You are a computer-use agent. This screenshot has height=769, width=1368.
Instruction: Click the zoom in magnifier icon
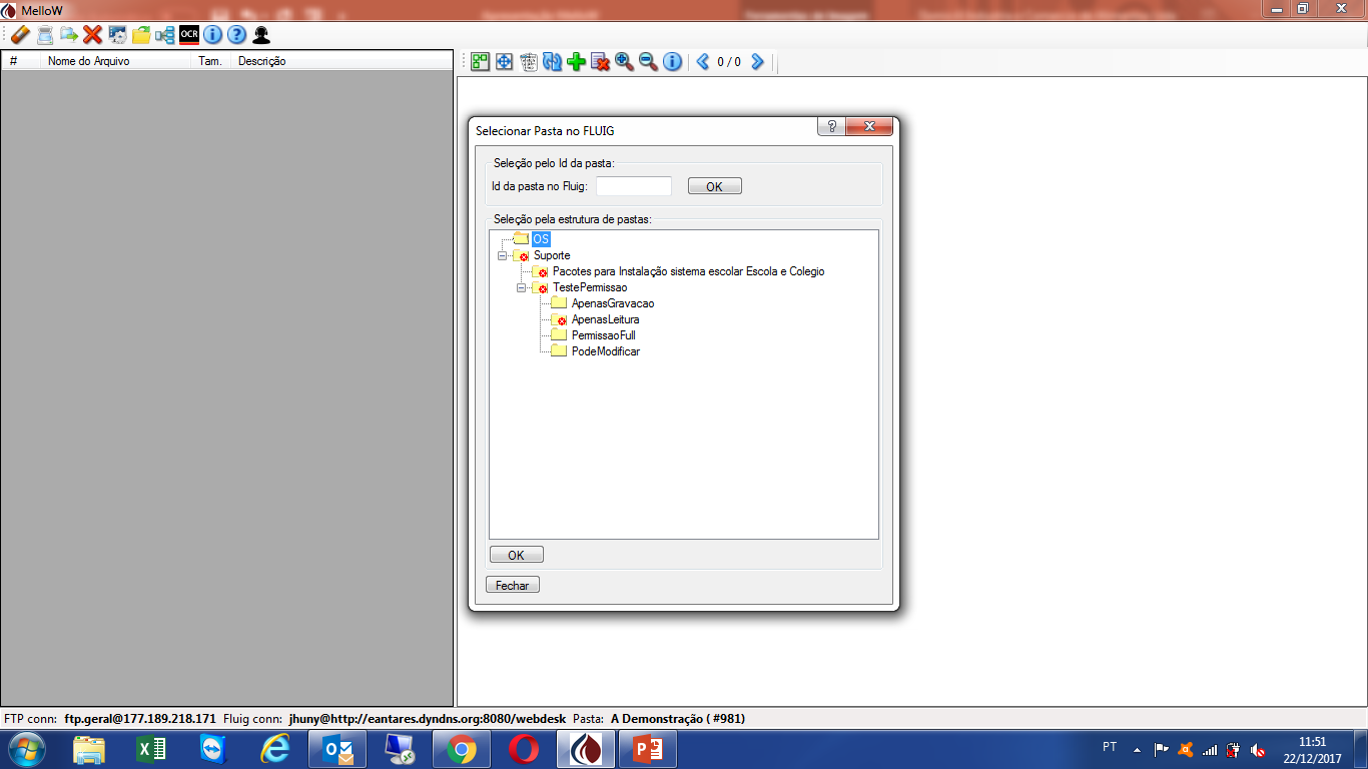point(624,62)
